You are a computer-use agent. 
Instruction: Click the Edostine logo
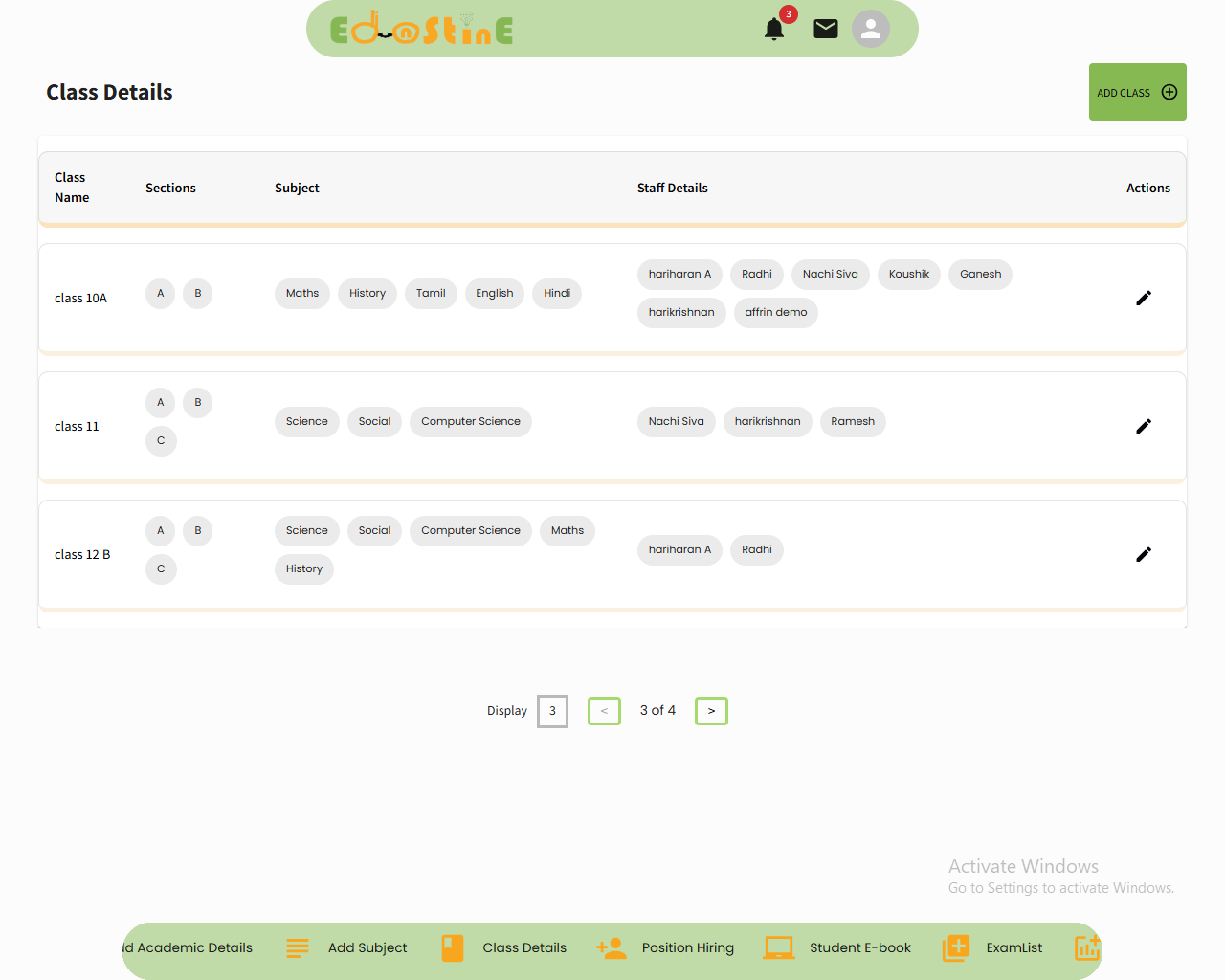422,30
